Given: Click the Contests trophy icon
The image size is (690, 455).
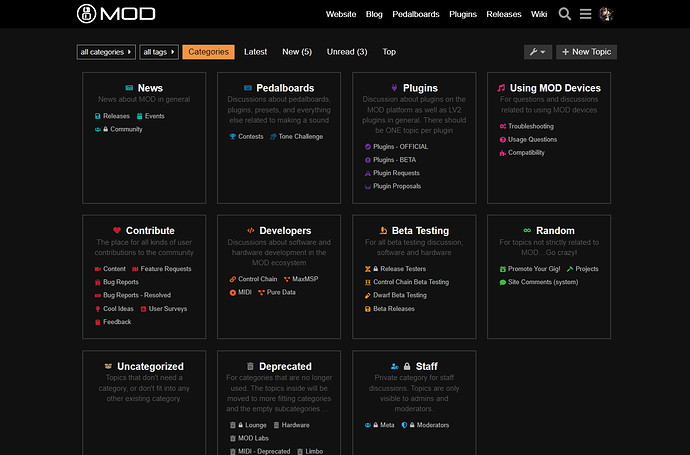Looking at the screenshot, I should (x=233, y=137).
